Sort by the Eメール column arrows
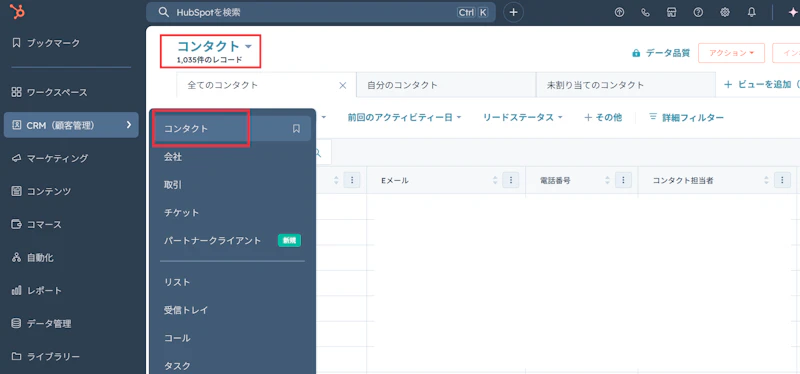 tap(495, 180)
